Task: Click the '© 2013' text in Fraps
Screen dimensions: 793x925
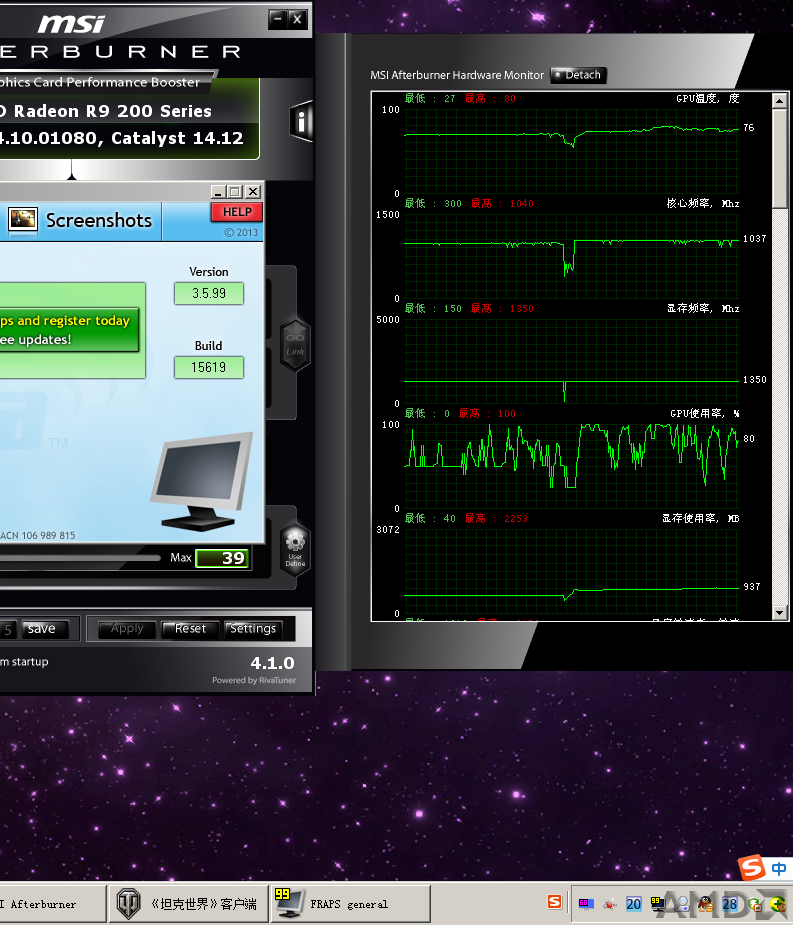Action: [x=241, y=232]
